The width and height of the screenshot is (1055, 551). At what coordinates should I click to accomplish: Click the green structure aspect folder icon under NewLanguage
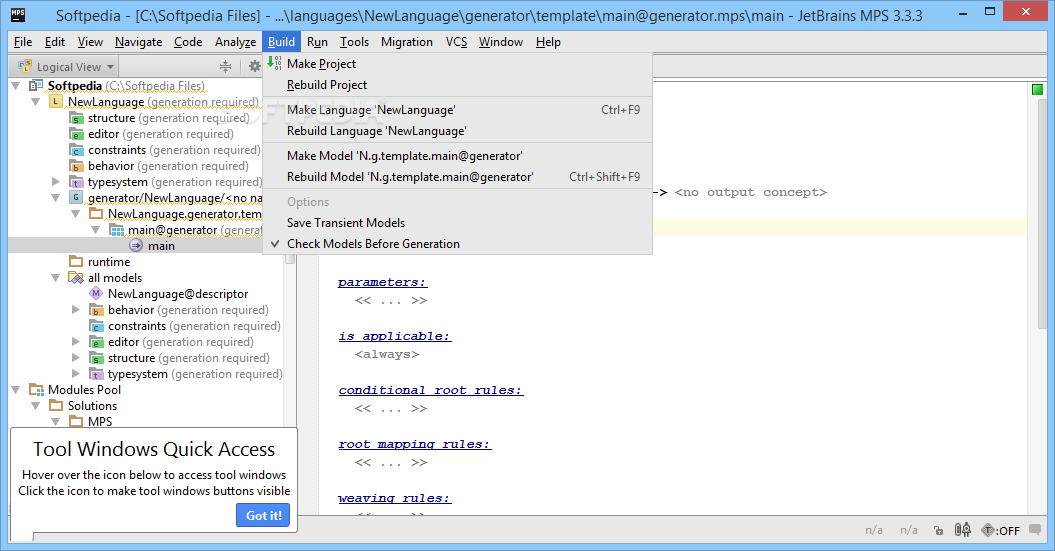77,118
